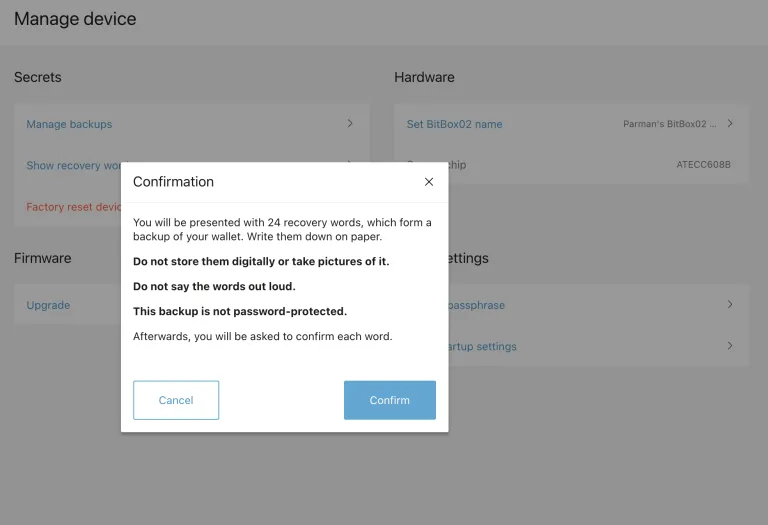Select Set BitBox02 name
Screen dimensions: 768x525
[454, 124]
